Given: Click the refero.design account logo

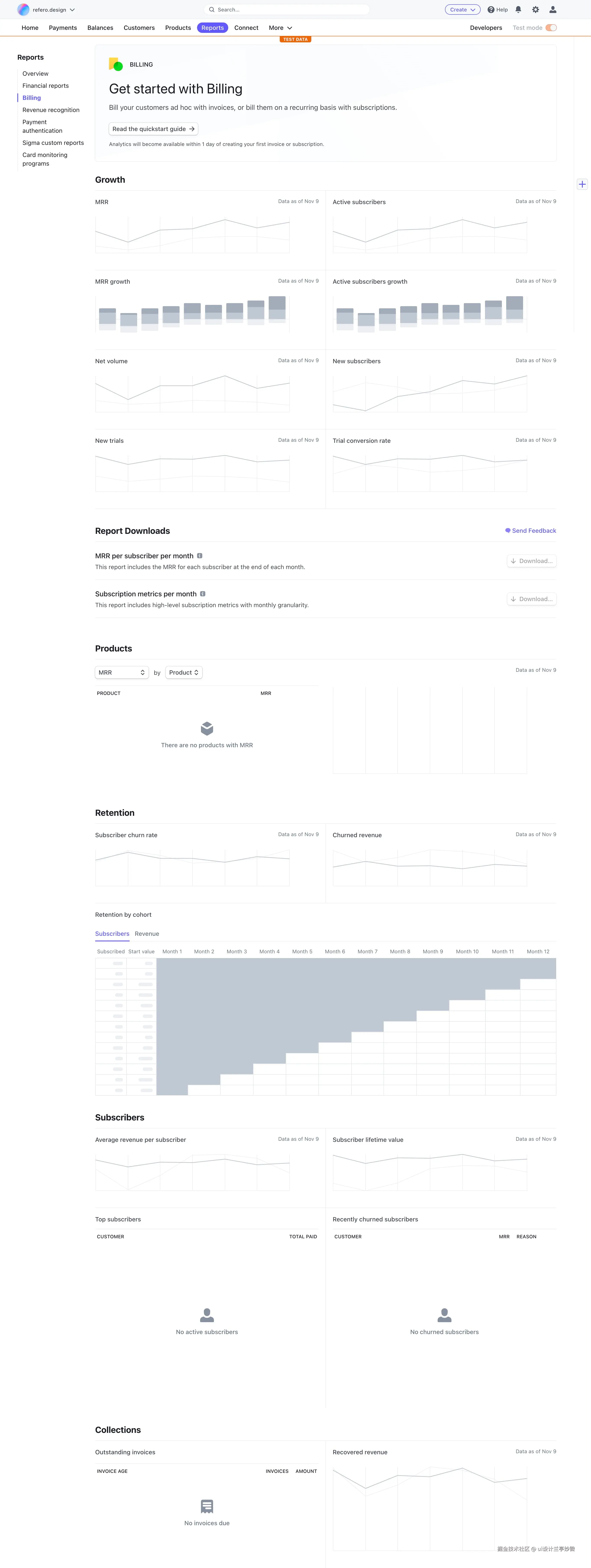Looking at the screenshot, I should click(23, 10).
